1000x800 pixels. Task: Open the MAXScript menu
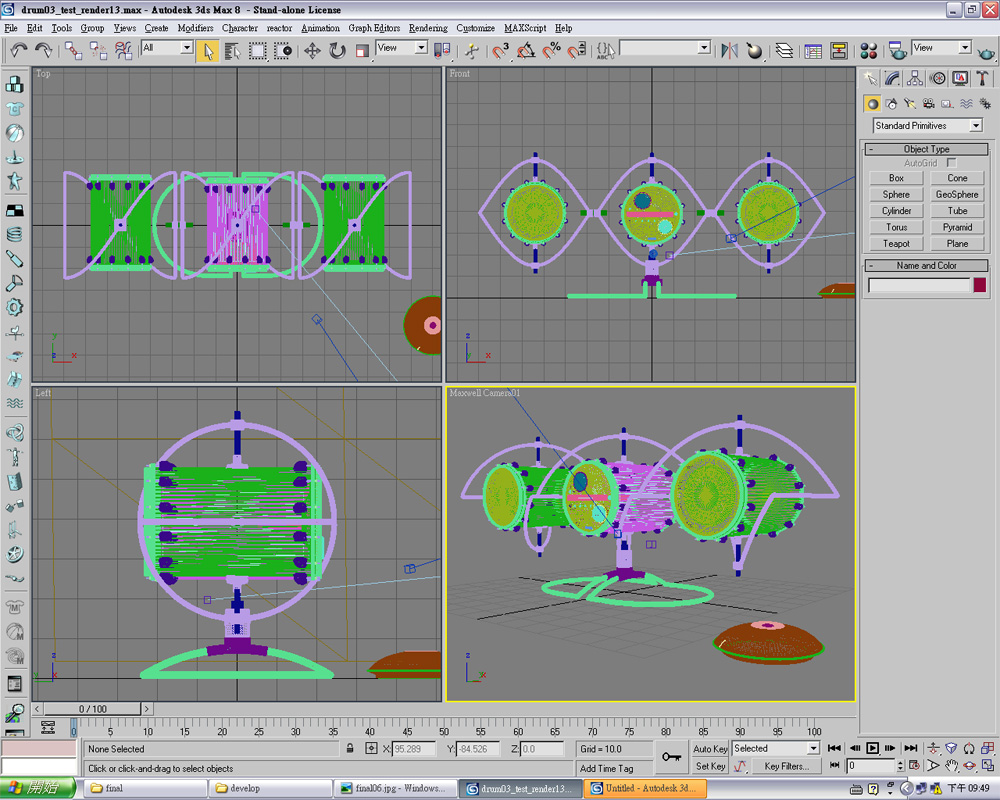pyautogui.click(x=525, y=28)
